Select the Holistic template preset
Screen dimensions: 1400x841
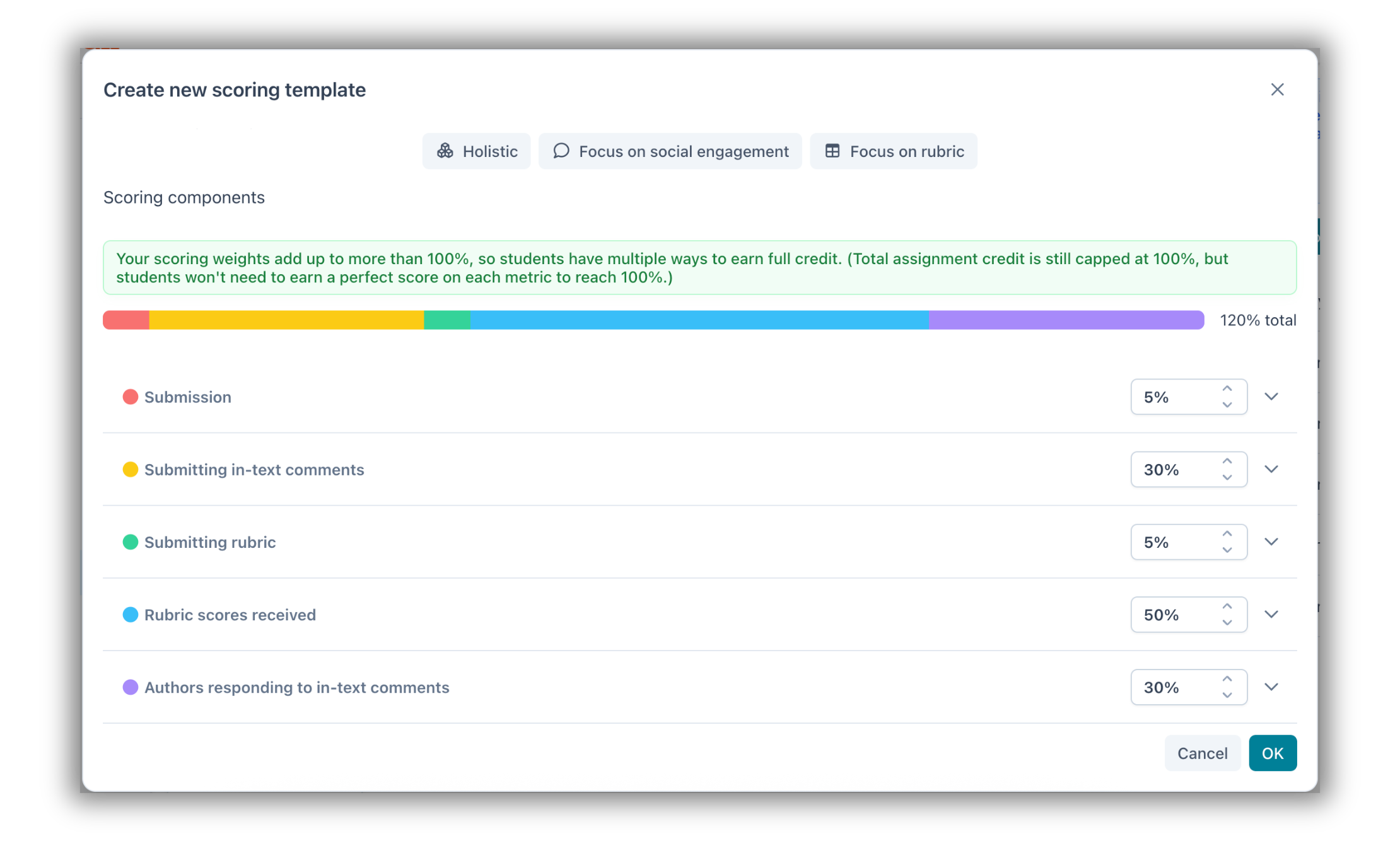(x=477, y=151)
